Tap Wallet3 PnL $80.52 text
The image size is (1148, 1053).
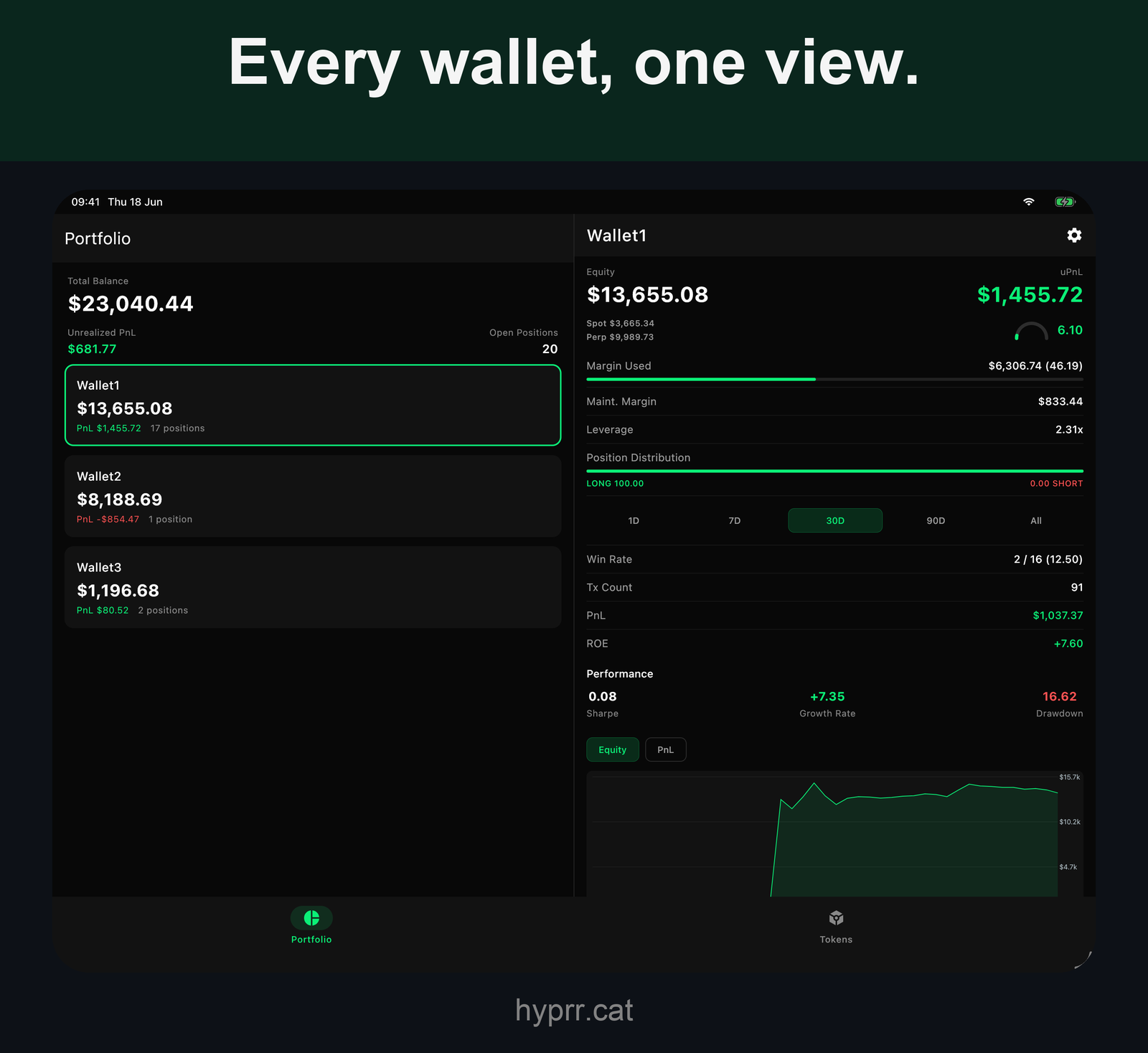(103, 610)
